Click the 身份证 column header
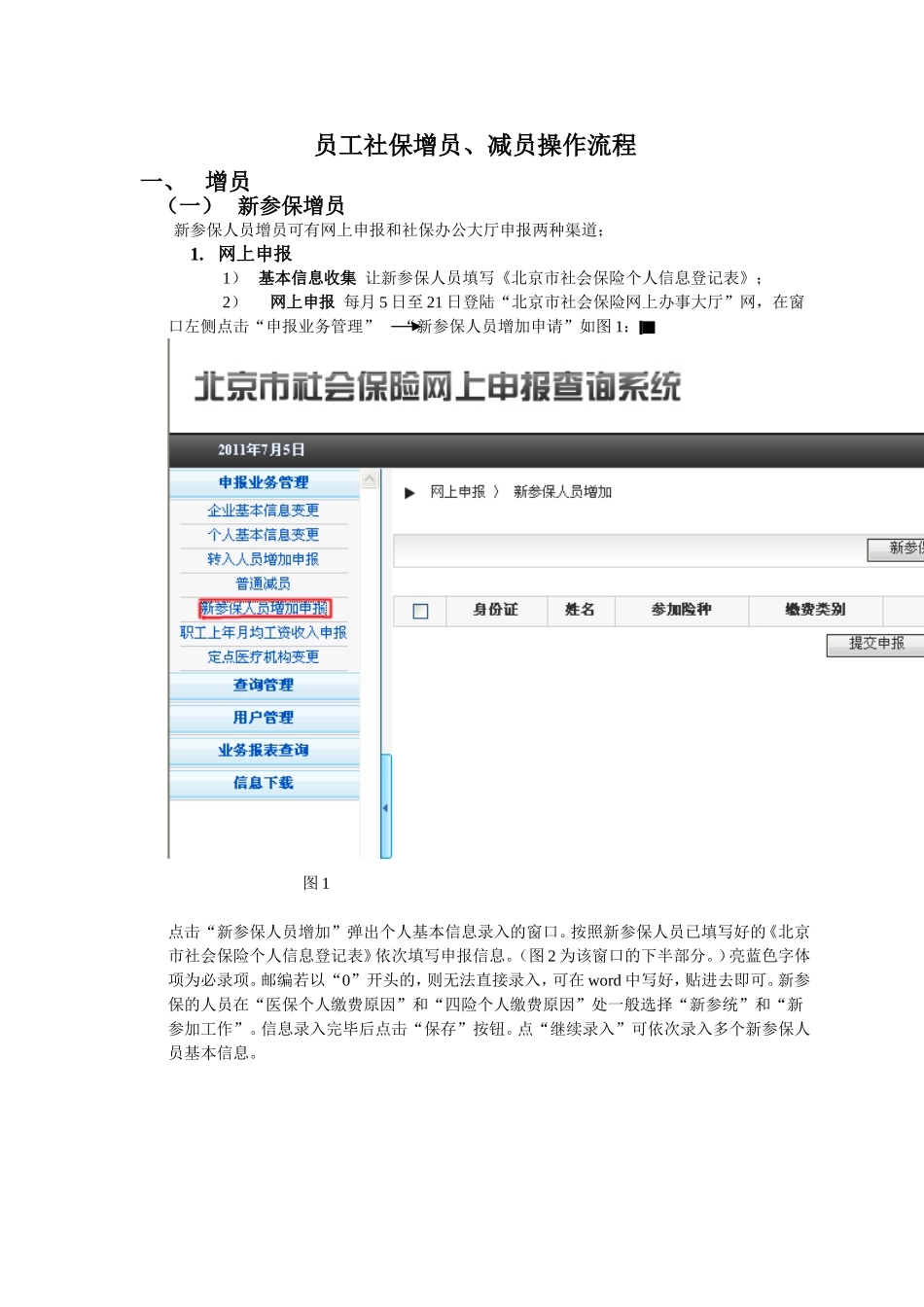The width and height of the screenshot is (924, 1307). (496, 610)
